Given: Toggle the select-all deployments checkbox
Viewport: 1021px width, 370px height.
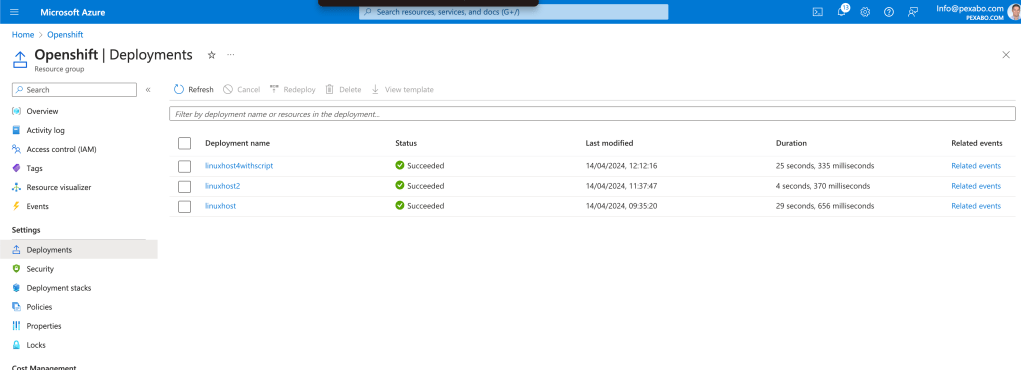Looking at the screenshot, I should click(x=184, y=143).
